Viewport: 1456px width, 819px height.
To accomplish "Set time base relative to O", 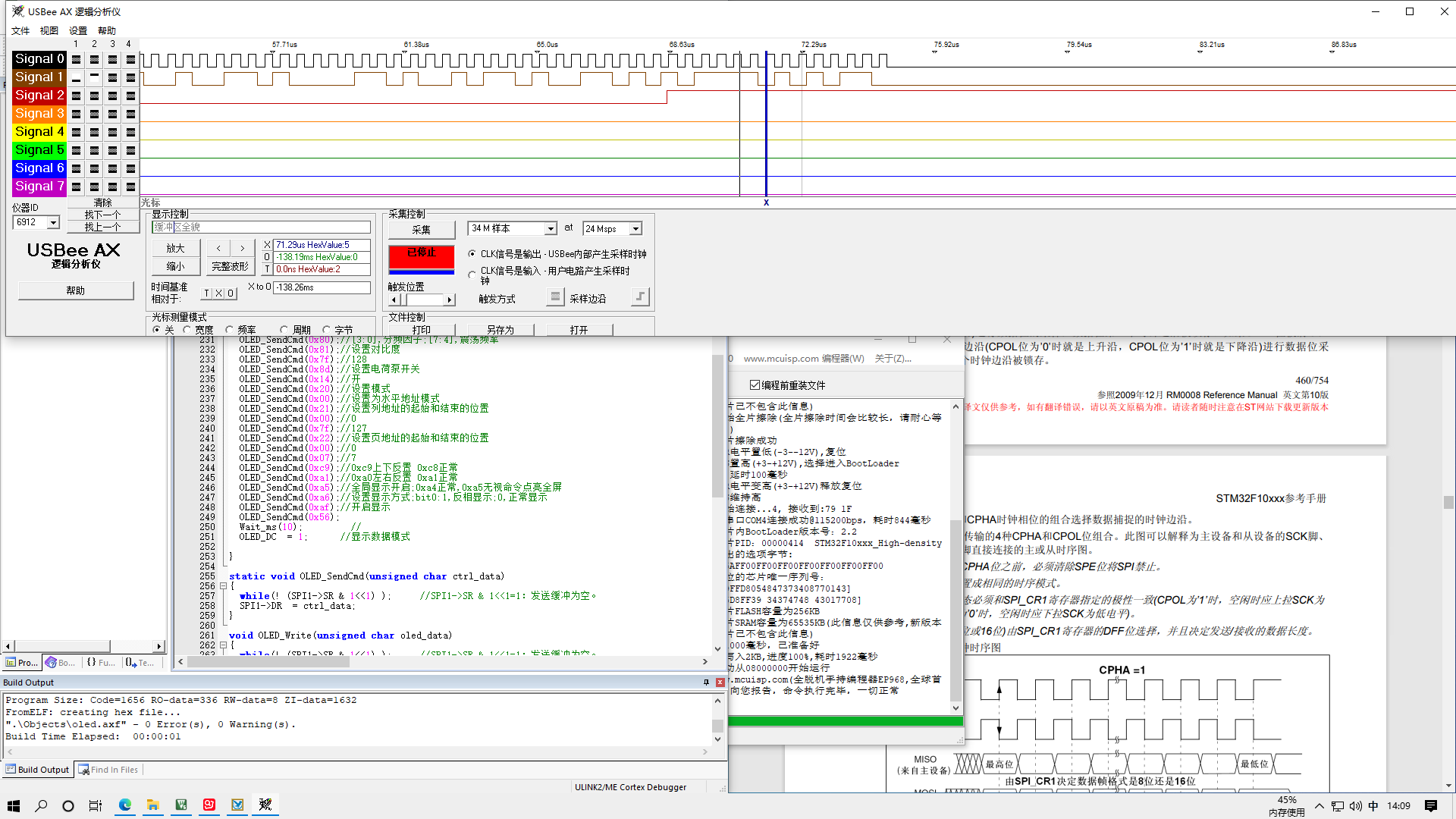I will [x=231, y=293].
